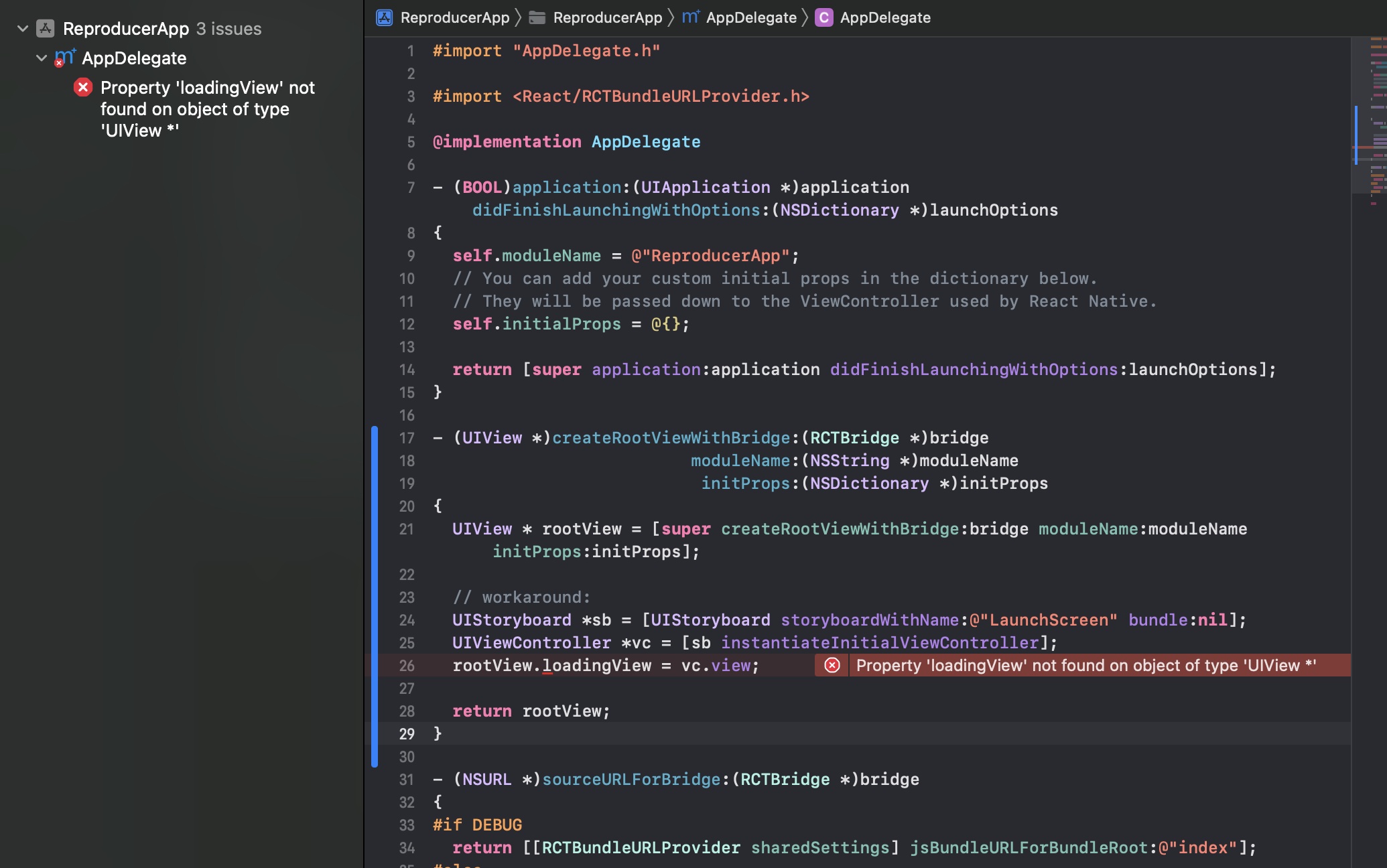Viewport: 1387px width, 868px height.
Task: Click the error badge overlay on AppDelegate icon
Action: pos(60,64)
